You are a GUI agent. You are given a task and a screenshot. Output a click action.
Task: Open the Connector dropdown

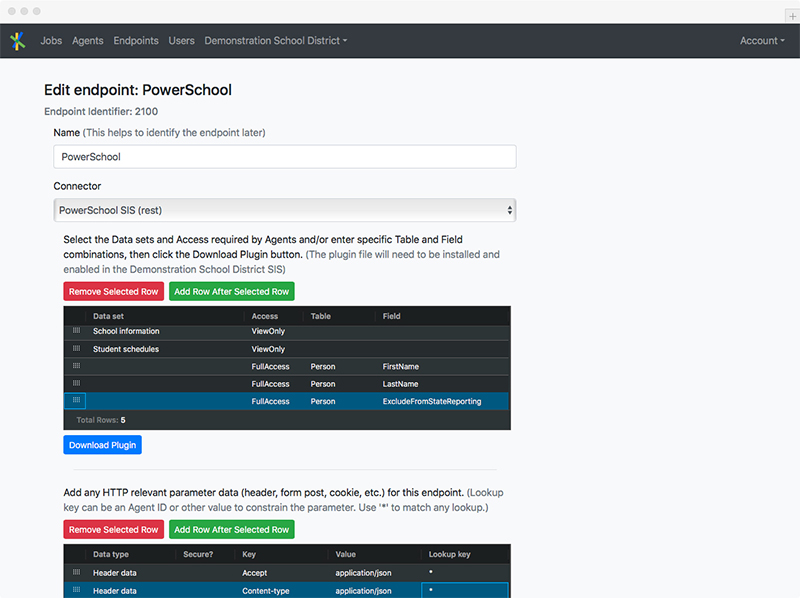point(284,210)
